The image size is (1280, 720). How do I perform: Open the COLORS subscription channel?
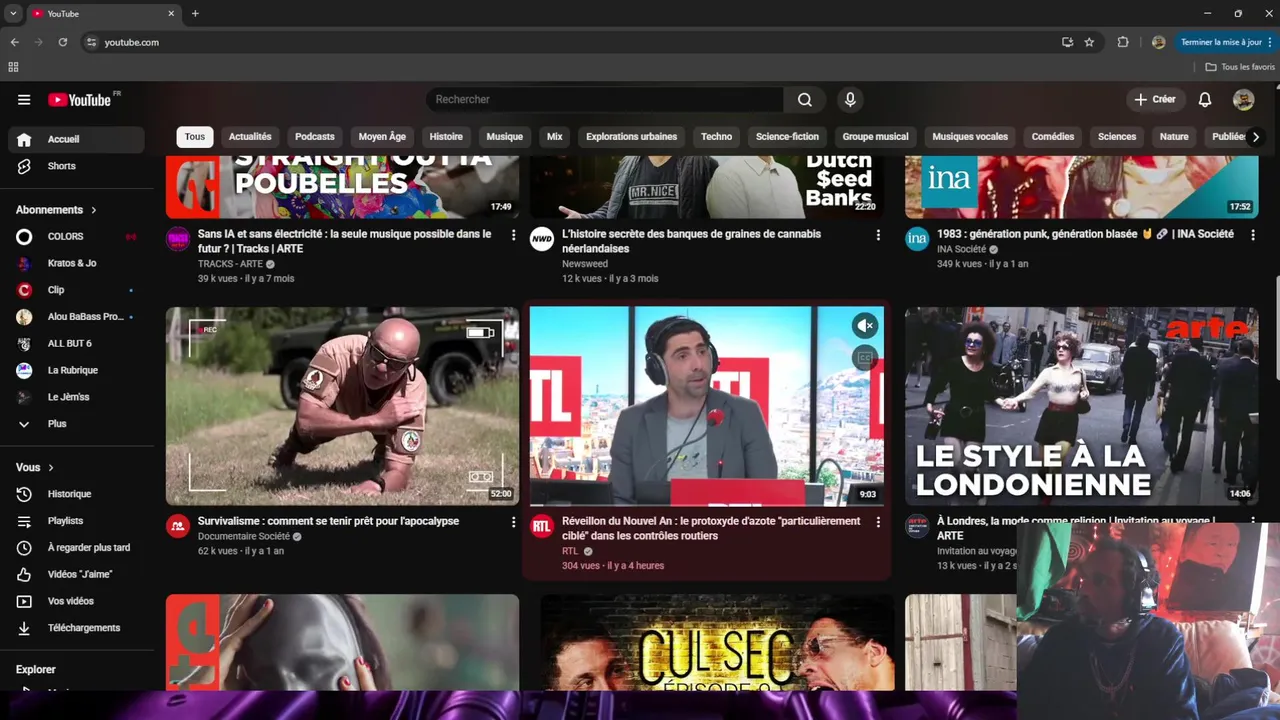pyautogui.click(x=76, y=236)
